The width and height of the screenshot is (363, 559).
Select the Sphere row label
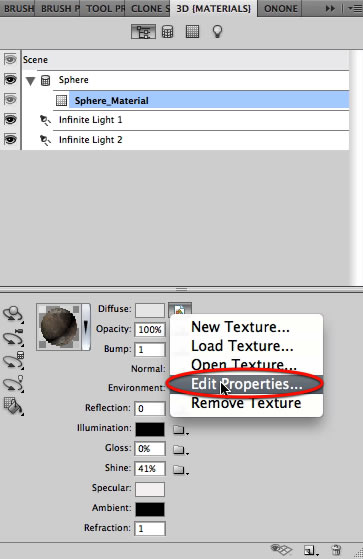(73, 80)
